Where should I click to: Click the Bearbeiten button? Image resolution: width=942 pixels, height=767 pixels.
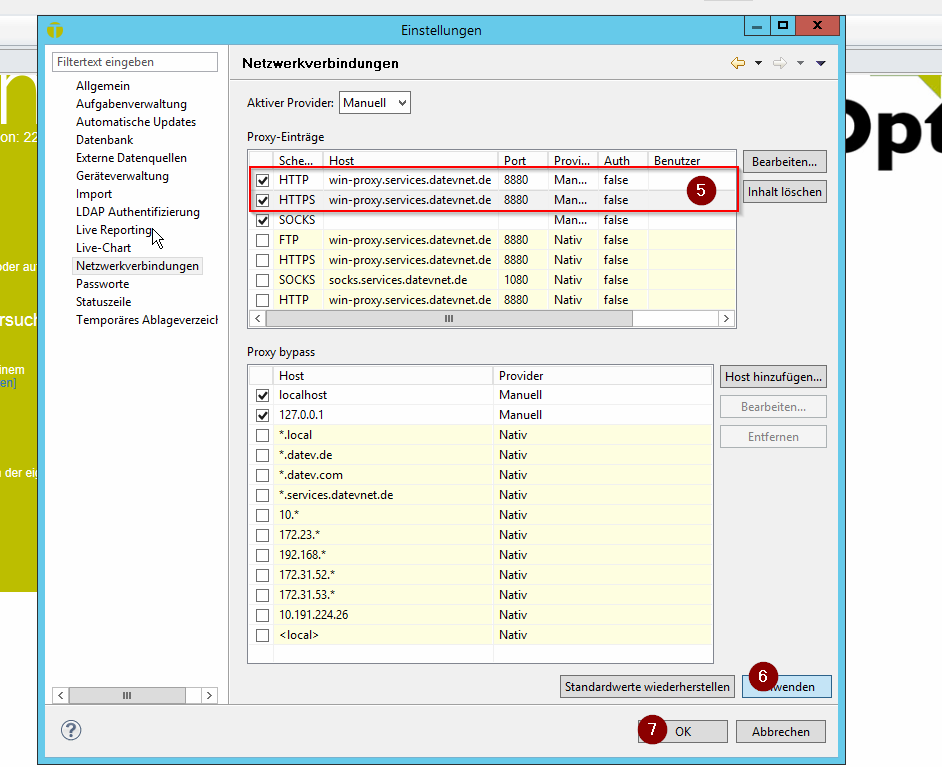(784, 161)
